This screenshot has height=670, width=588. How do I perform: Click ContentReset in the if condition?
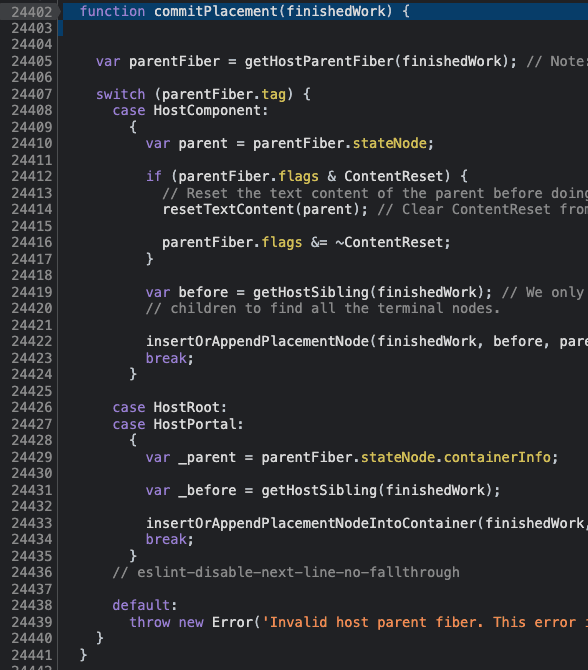pos(394,176)
